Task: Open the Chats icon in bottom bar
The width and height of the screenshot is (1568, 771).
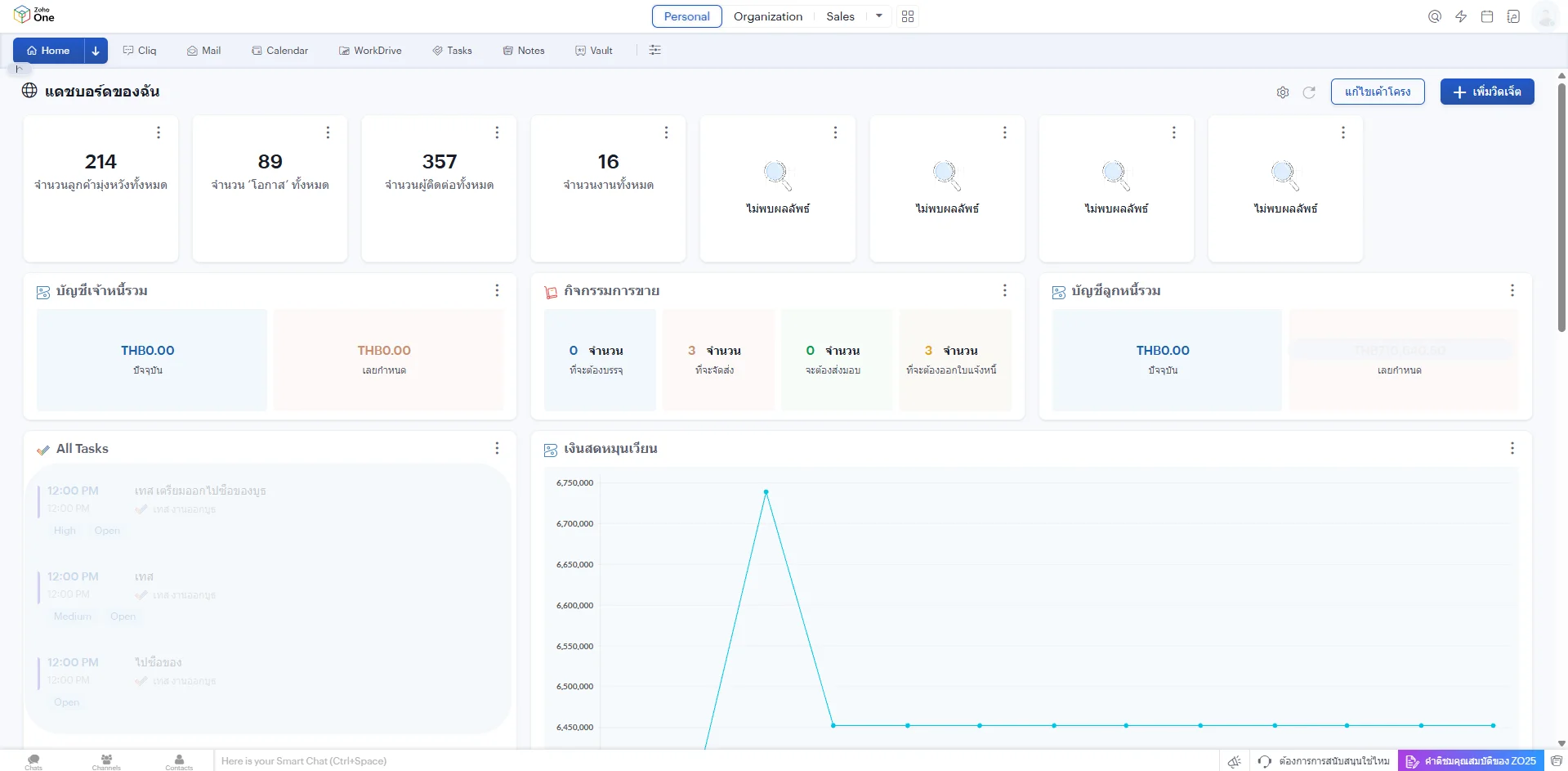Action: pyautogui.click(x=34, y=761)
